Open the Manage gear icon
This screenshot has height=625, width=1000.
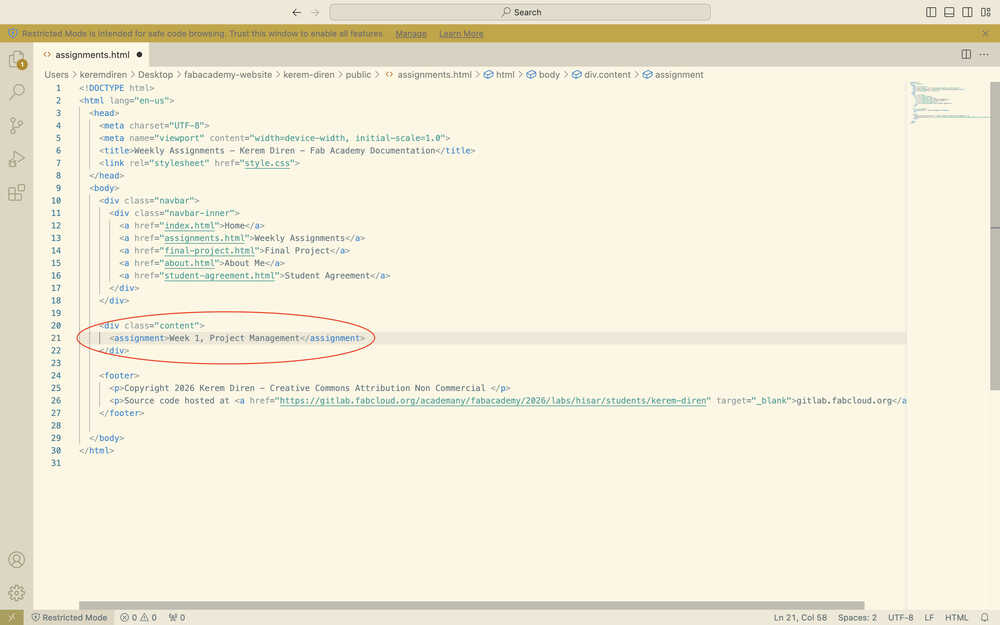(17, 592)
